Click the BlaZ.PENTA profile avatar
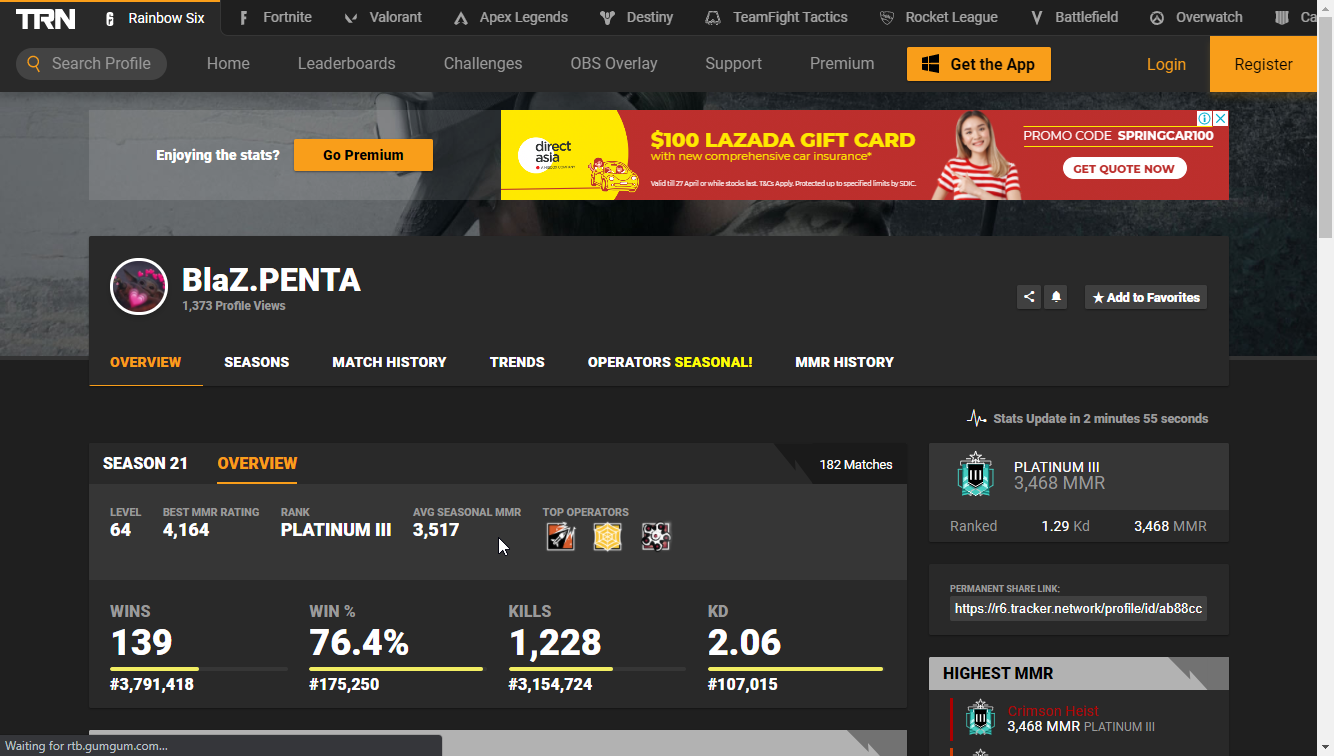 [138, 287]
